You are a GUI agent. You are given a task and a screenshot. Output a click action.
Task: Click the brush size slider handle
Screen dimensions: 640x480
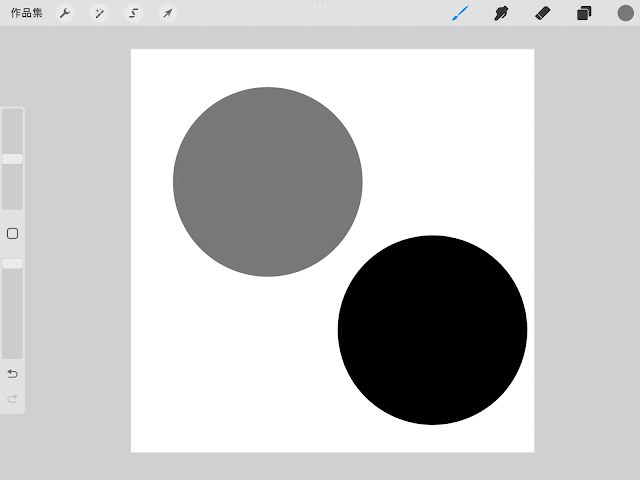pos(13,159)
